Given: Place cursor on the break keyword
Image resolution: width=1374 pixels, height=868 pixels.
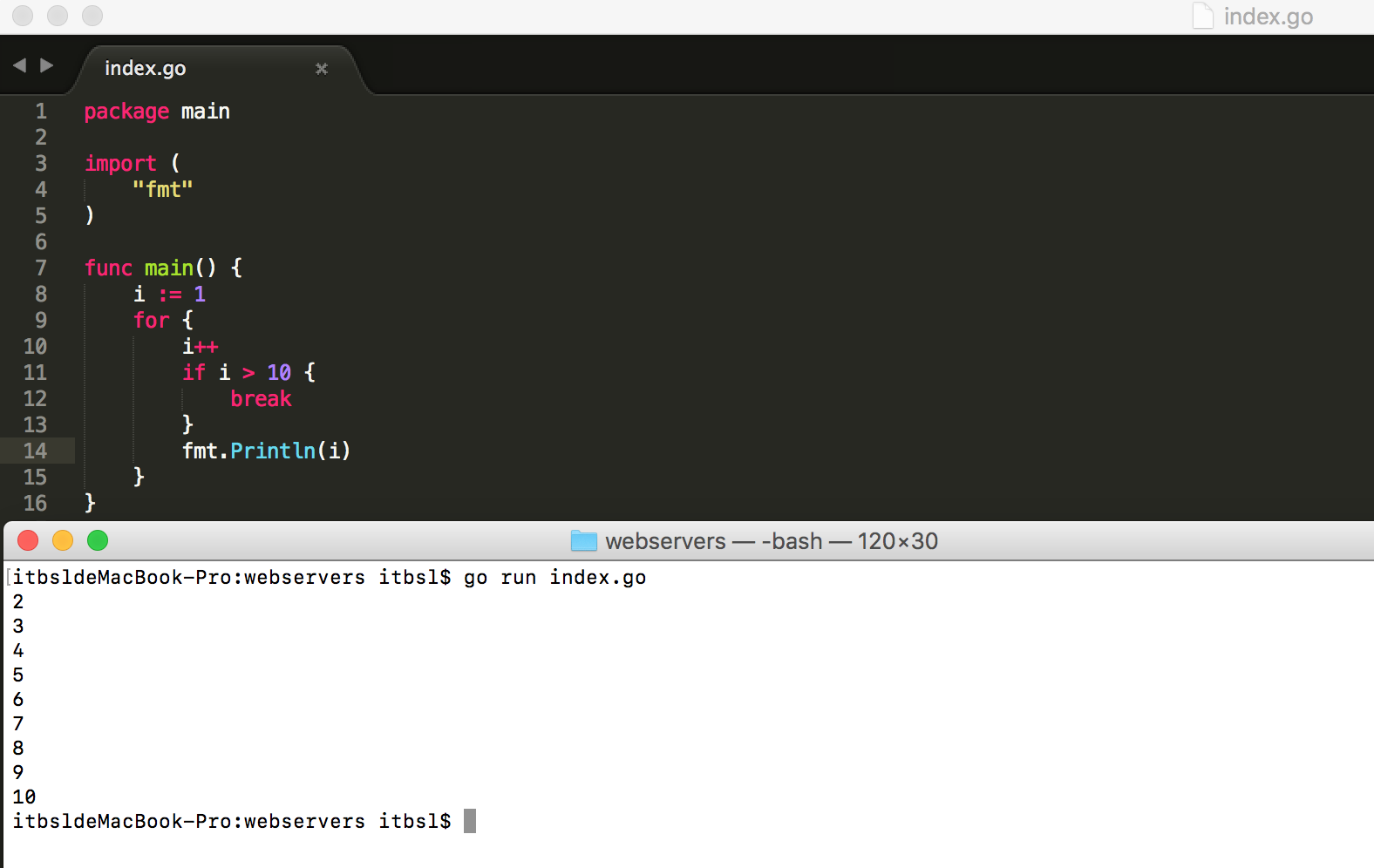Looking at the screenshot, I should click(x=261, y=398).
